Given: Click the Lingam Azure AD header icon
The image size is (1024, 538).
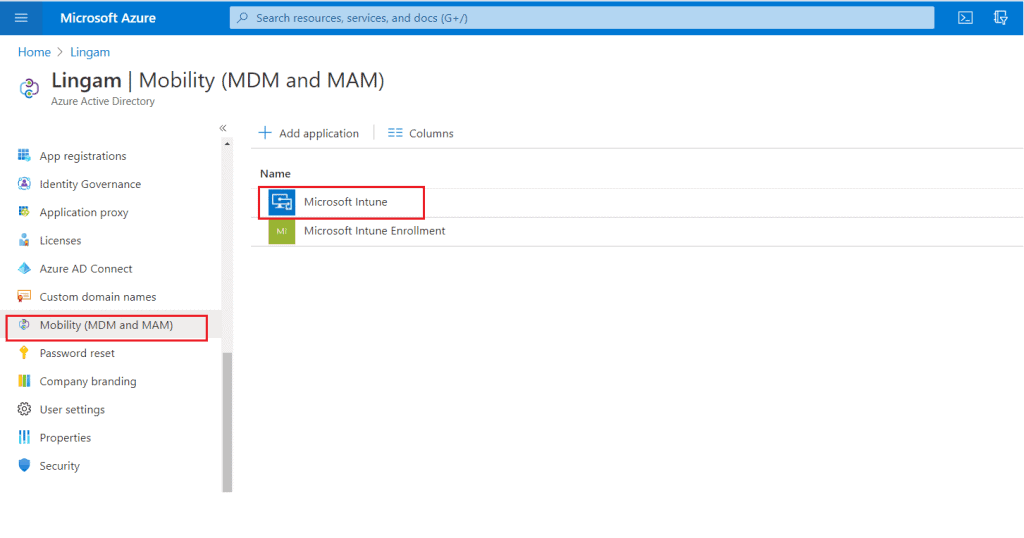Looking at the screenshot, I should (29, 88).
